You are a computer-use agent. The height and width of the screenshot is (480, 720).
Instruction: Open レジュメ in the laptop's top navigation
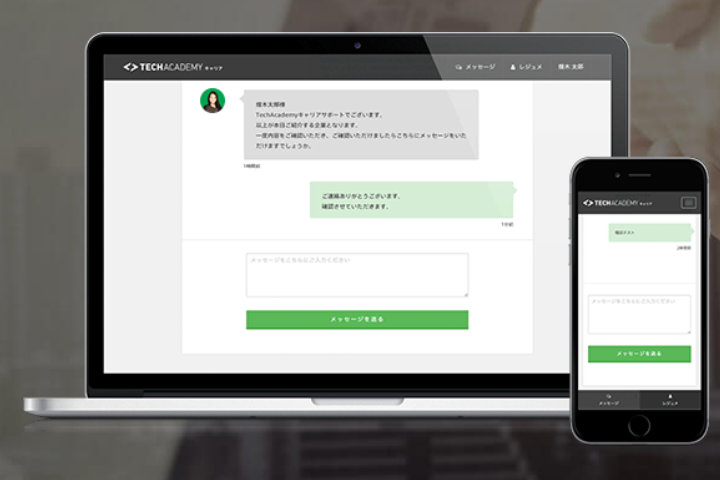(x=526, y=67)
